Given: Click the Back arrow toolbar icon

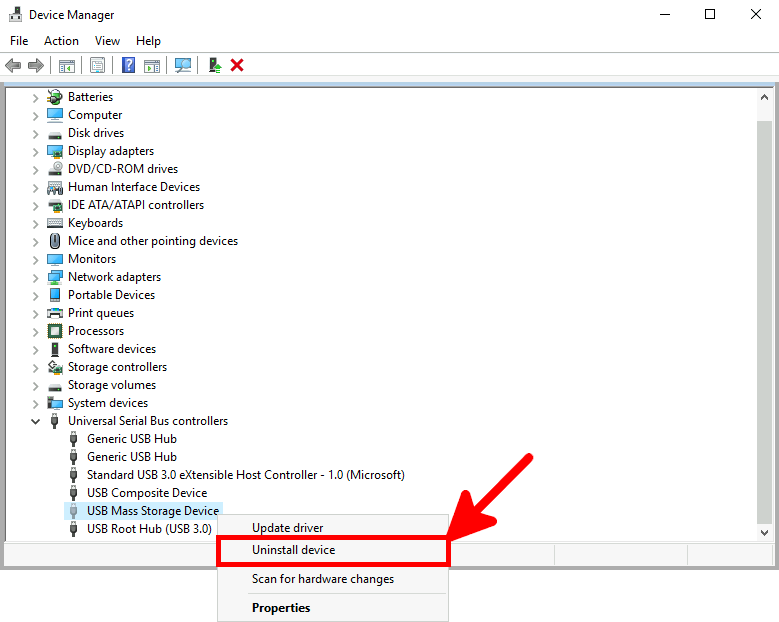Looking at the screenshot, I should tap(13, 65).
